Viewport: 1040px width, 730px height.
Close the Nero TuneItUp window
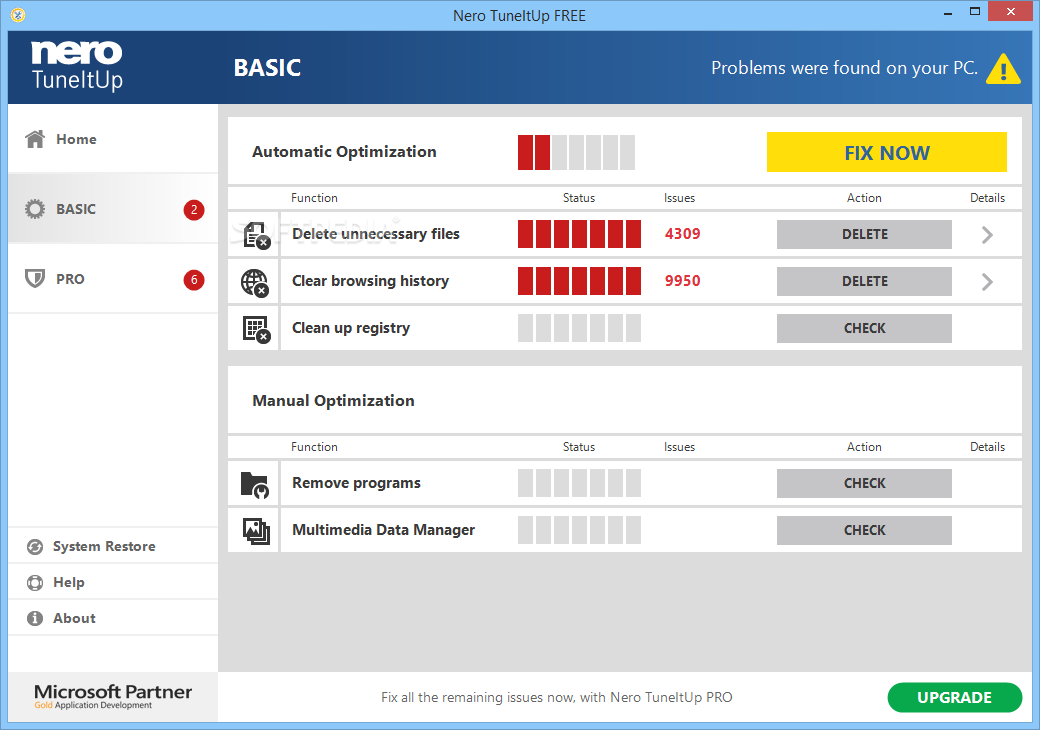tap(1011, 12)
